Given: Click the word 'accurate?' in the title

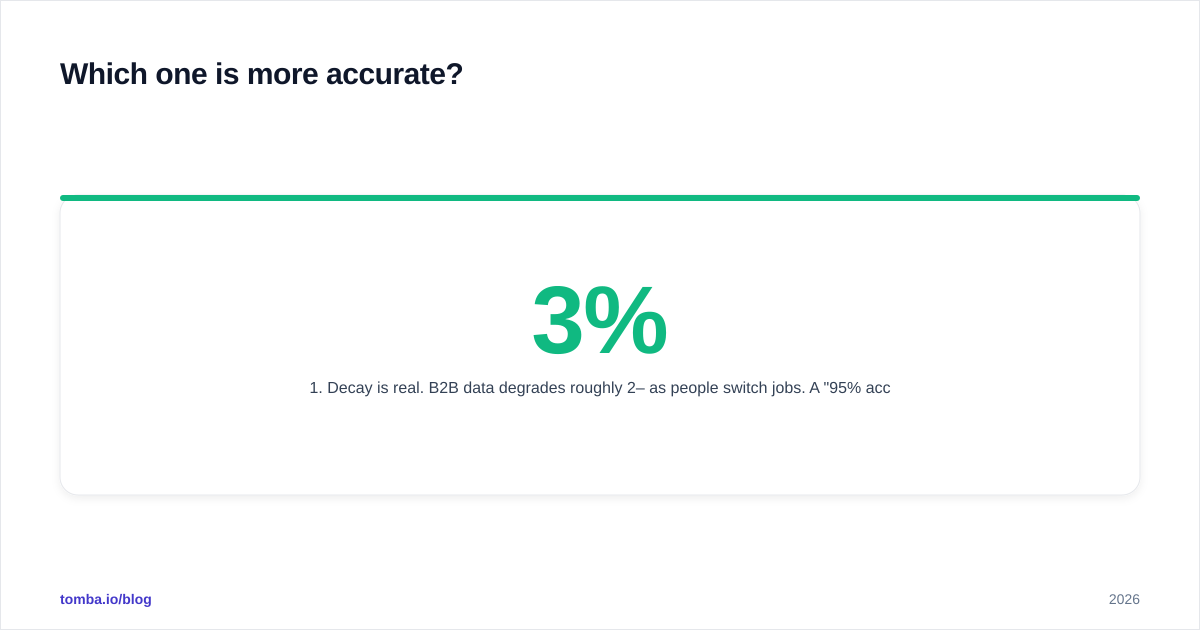Looking at the screenshot, I should pyautogui.click(x=394, y=74).
